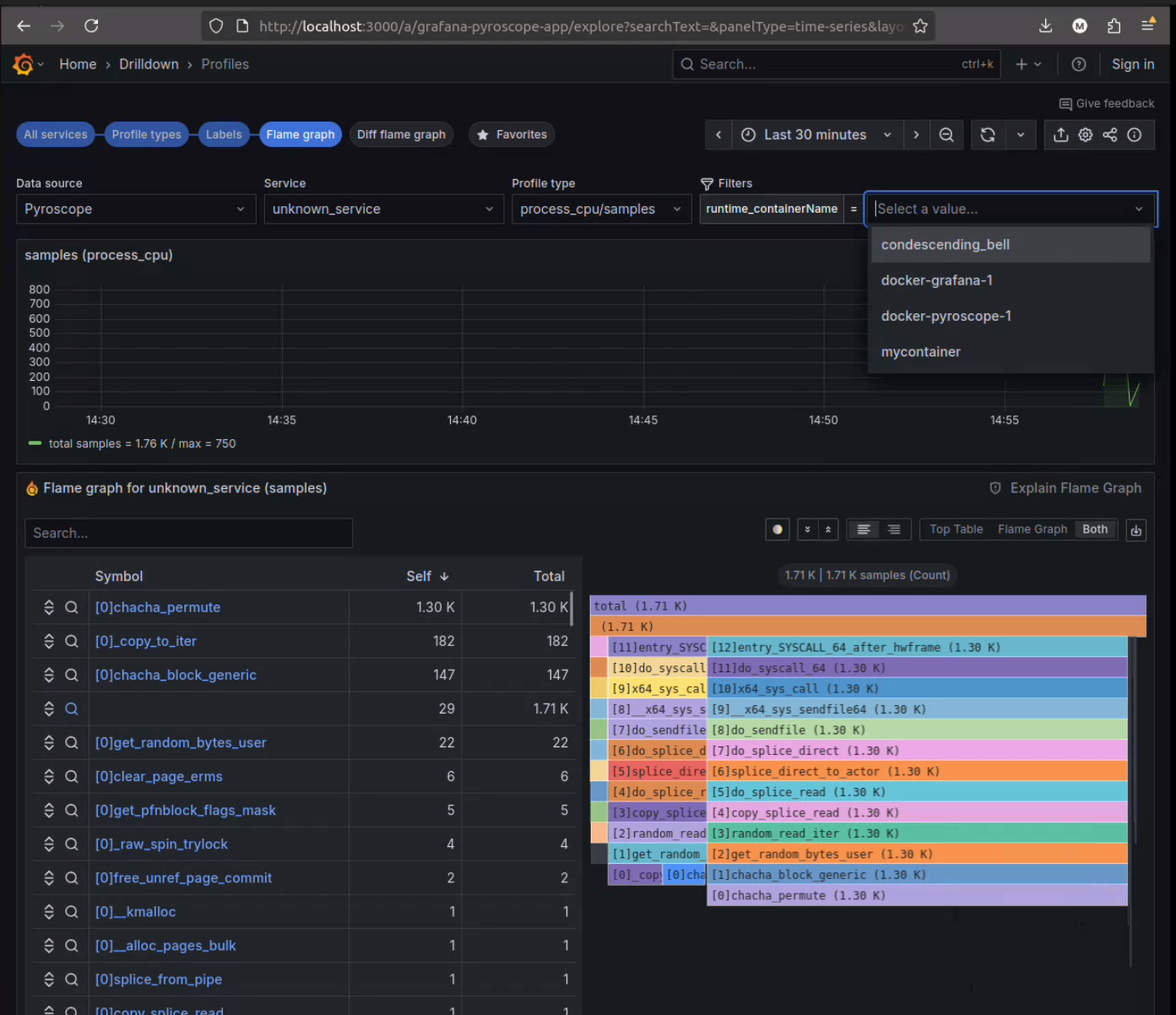Click the zoom out time range icon

pyautogui.click(x=946, y=135)
